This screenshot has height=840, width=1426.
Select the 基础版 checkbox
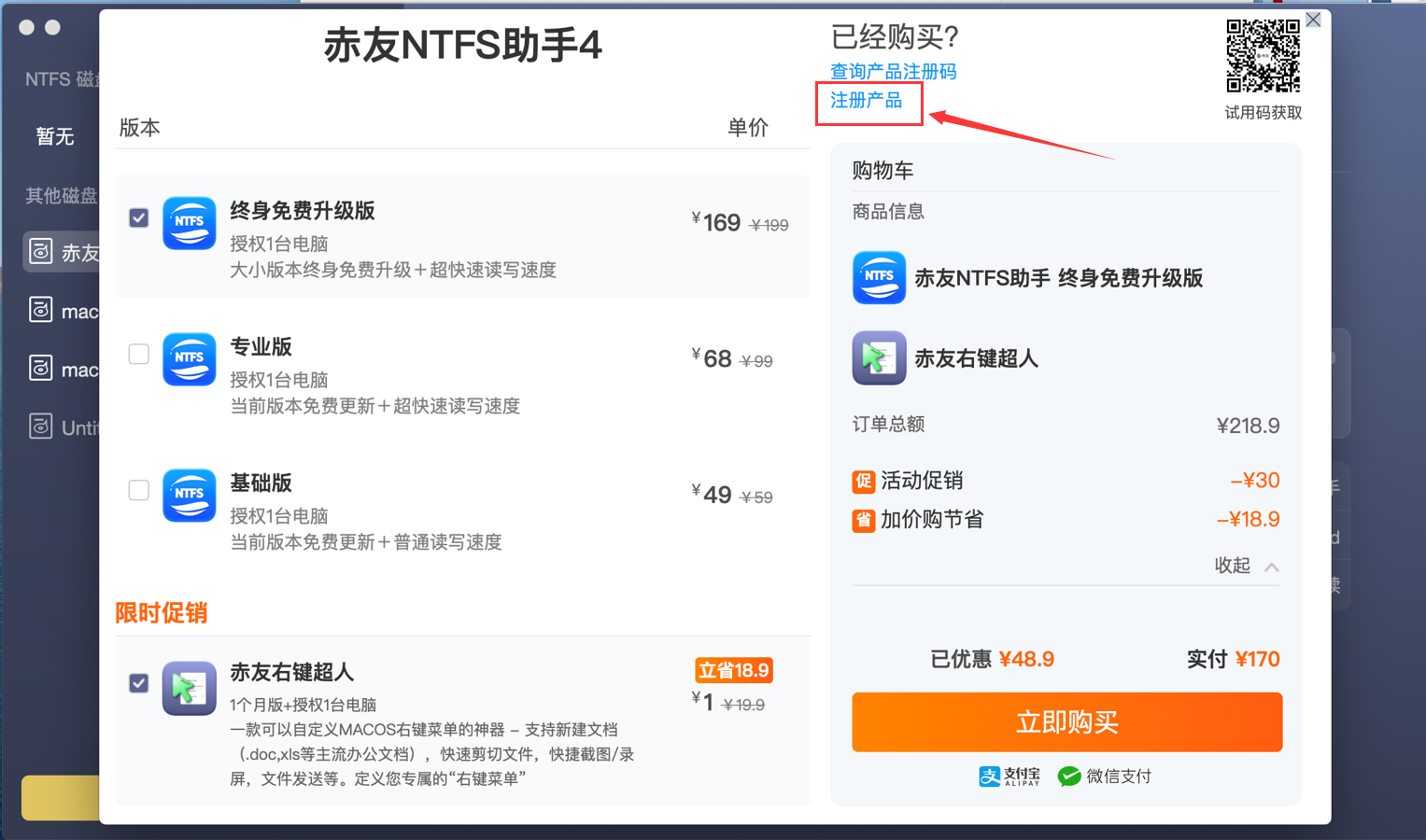click(139, 491)
